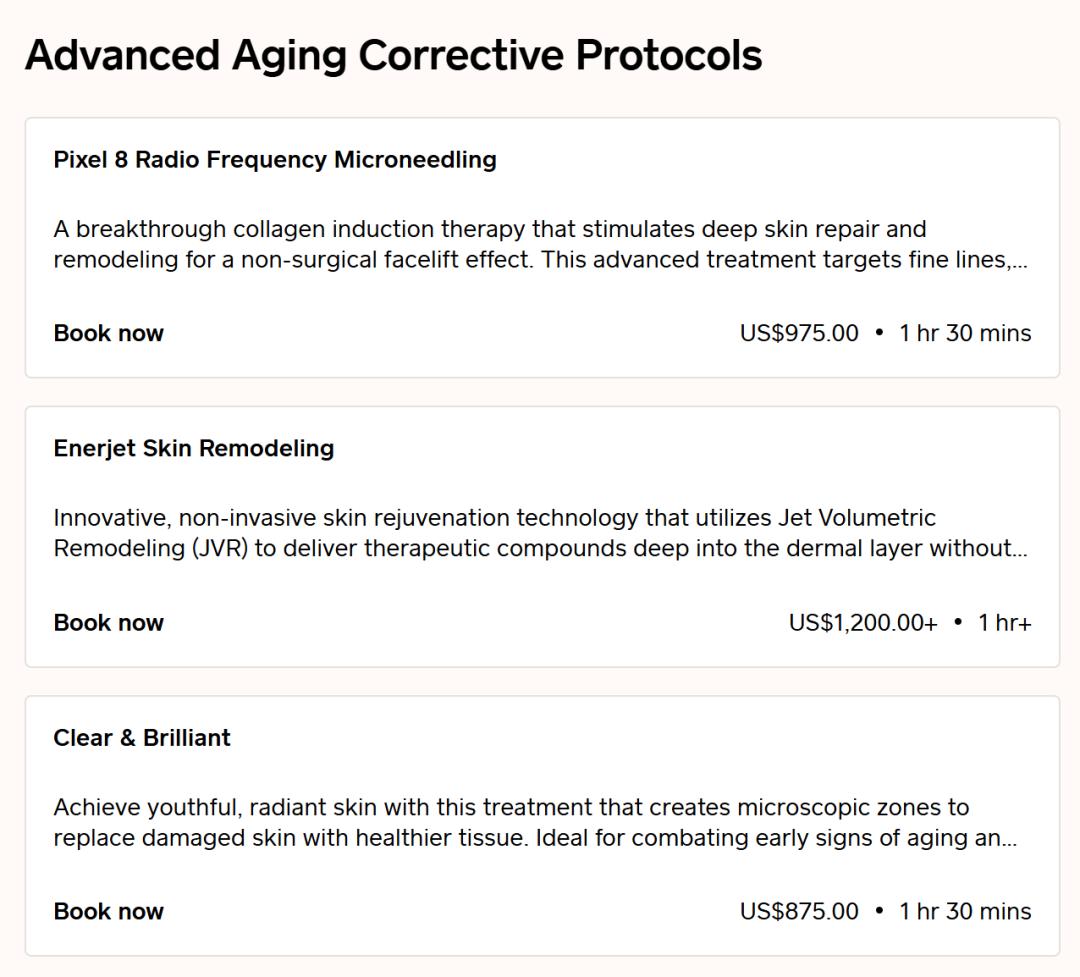This screenshot has width=1080, height=977.
Task: Click the US$975.00 price
Action: click(x=799, y=333)
